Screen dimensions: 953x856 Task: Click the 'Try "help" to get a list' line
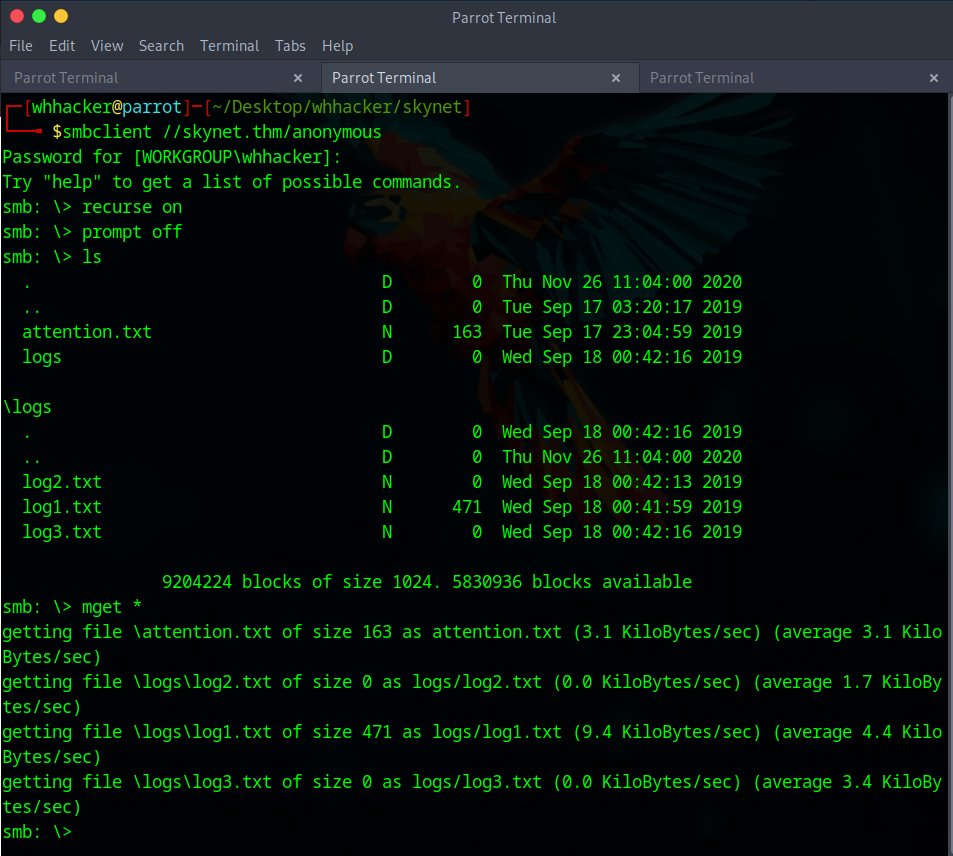pyautogui.click(x=232, y=182)
